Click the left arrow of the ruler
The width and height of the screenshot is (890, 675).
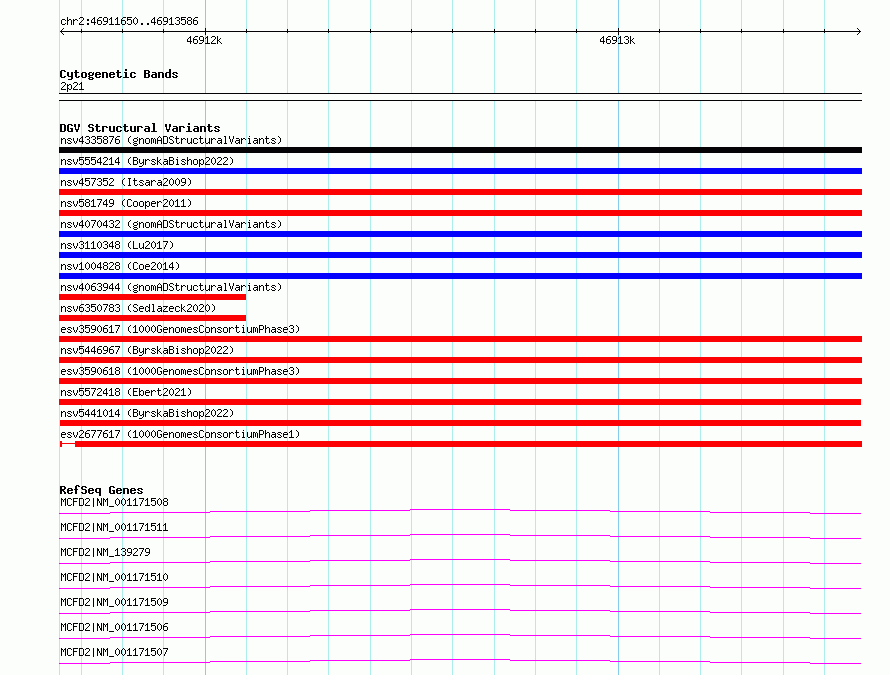tap(62, 31)
